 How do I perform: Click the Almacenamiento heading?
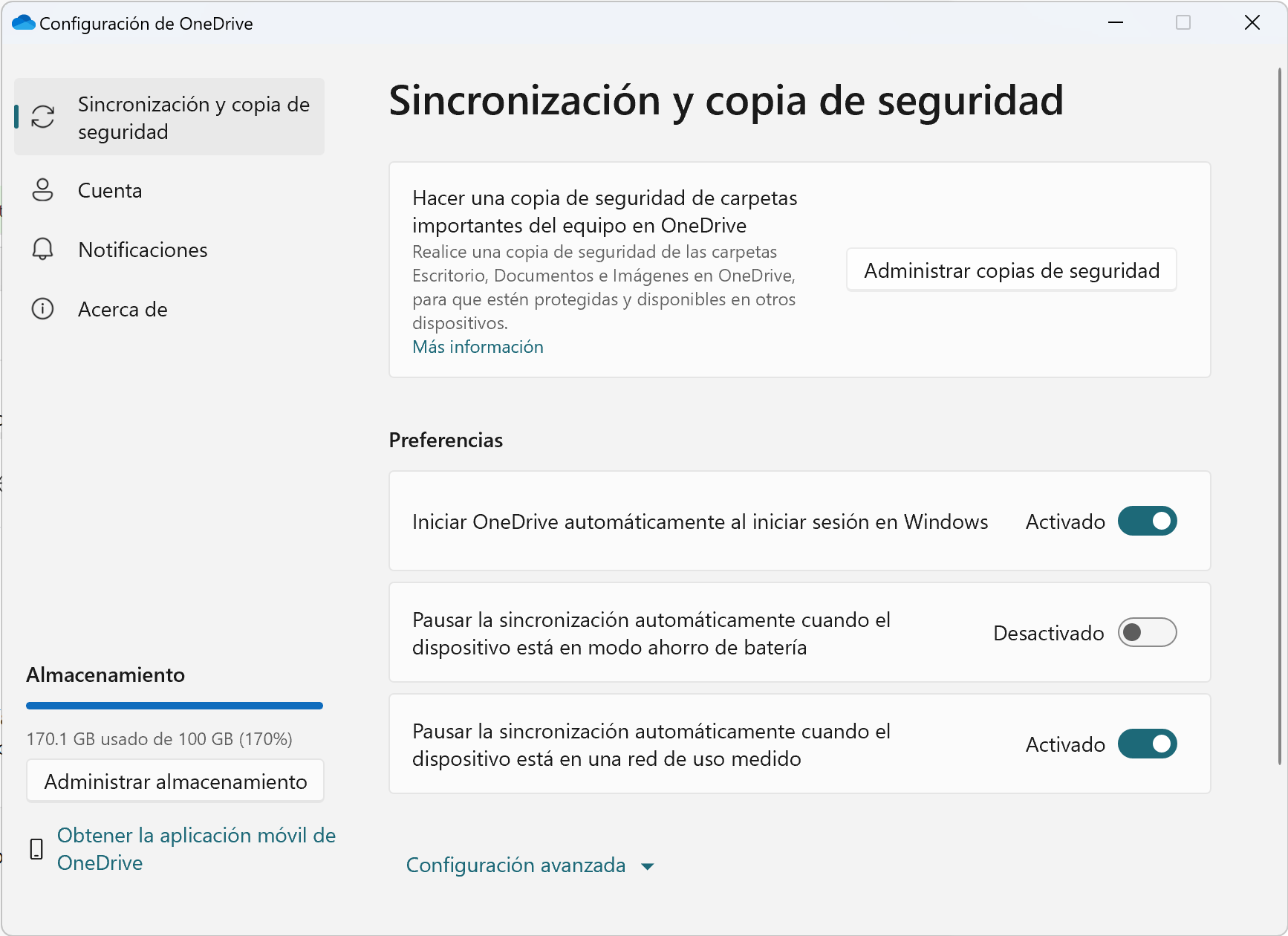pos(105,675)
